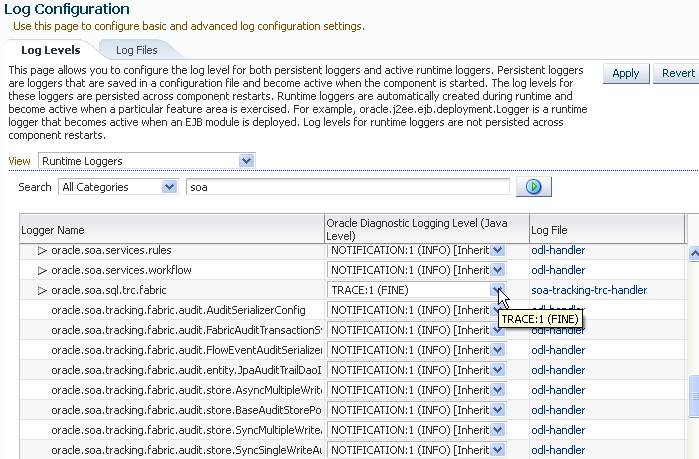Select the Log Levels tab
The height and width of the screenshot is (459, 699).
pos(51,50)
